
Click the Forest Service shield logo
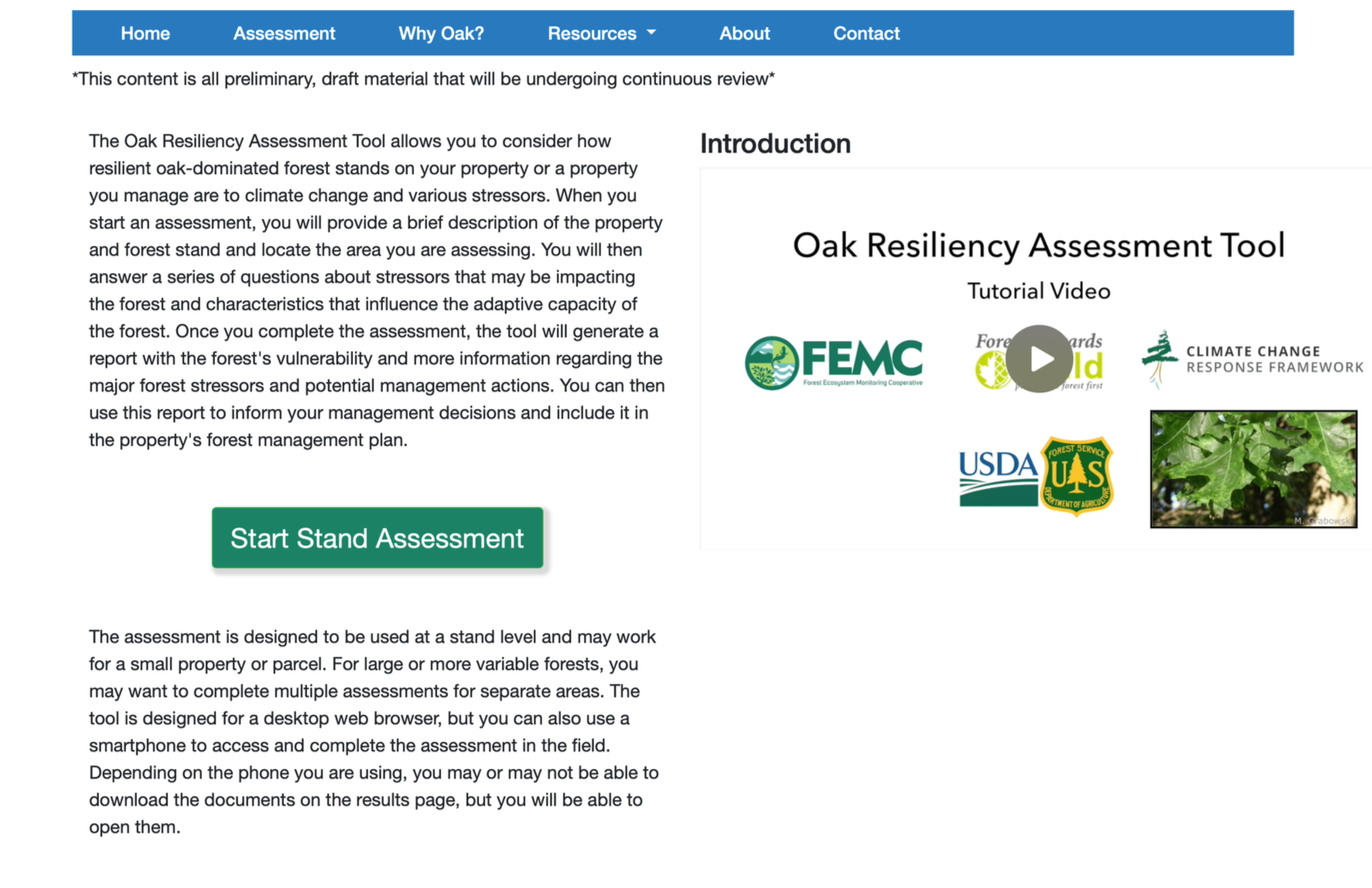[1076, 475]
